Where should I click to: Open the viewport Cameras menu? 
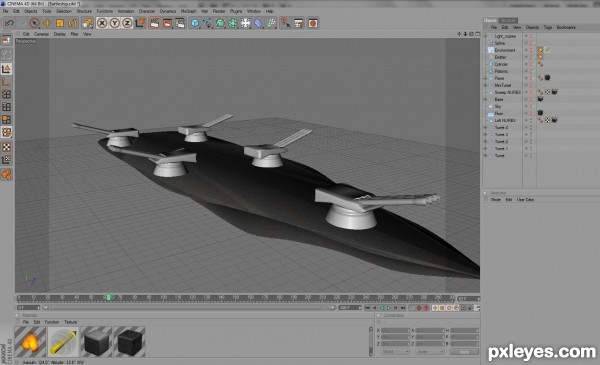click(x=41, y=34)
